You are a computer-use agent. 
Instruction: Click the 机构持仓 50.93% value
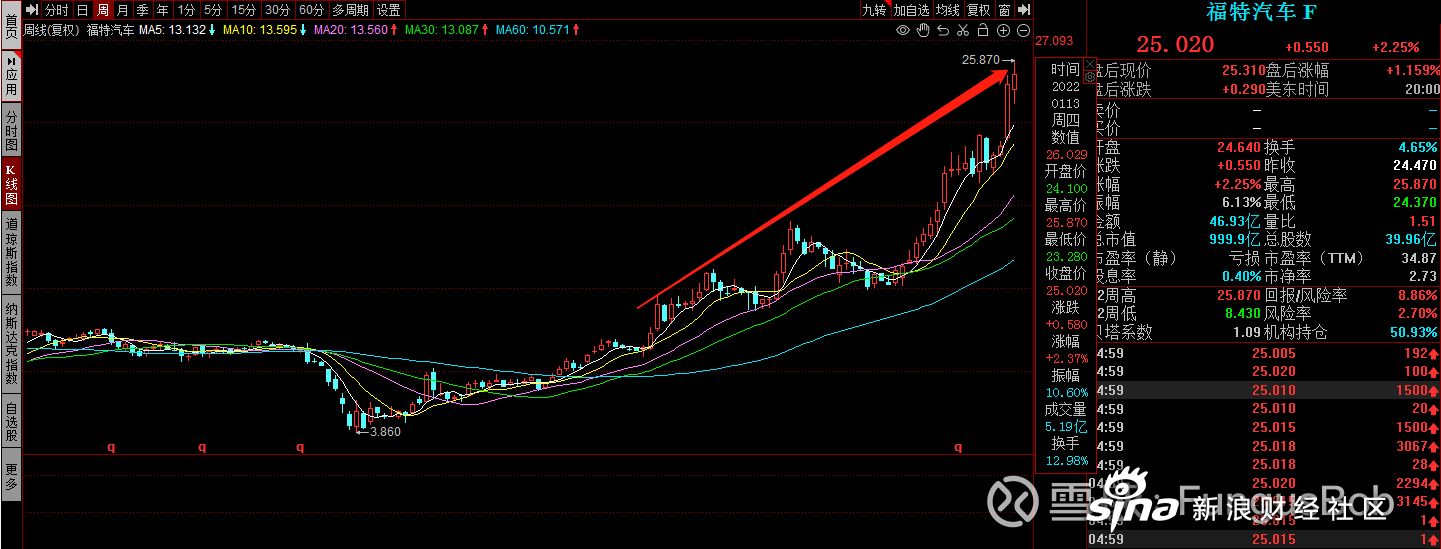click(1413, 332)
